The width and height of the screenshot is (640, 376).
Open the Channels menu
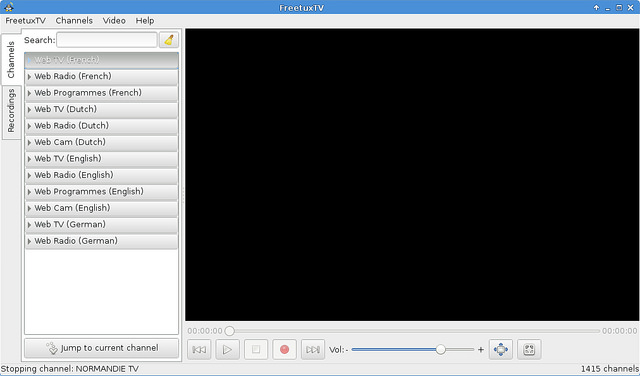pyautogui.click(x=74, y=20)
